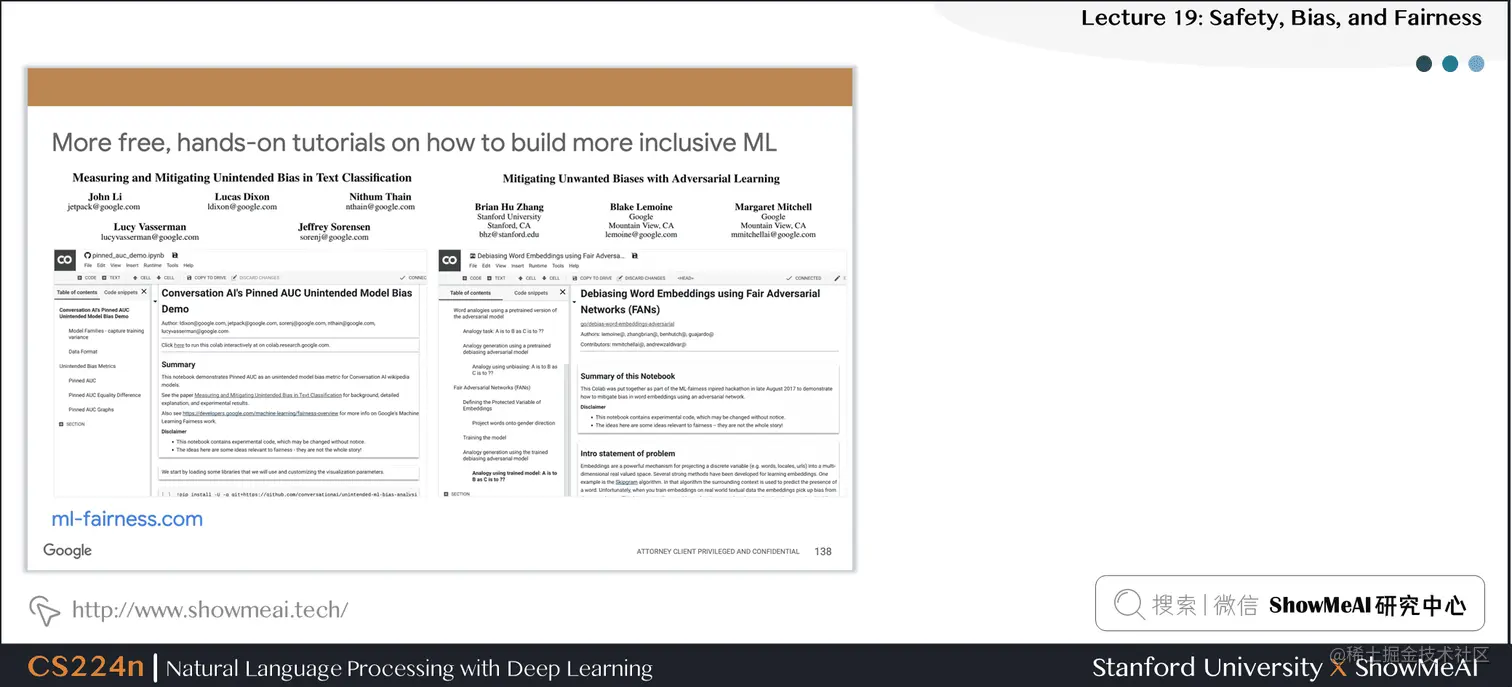Close the table of contents panel in pinned_auc_demo
Image resolution: width=1512 pixels, height=687 pixels.
(x=144, y=292)
